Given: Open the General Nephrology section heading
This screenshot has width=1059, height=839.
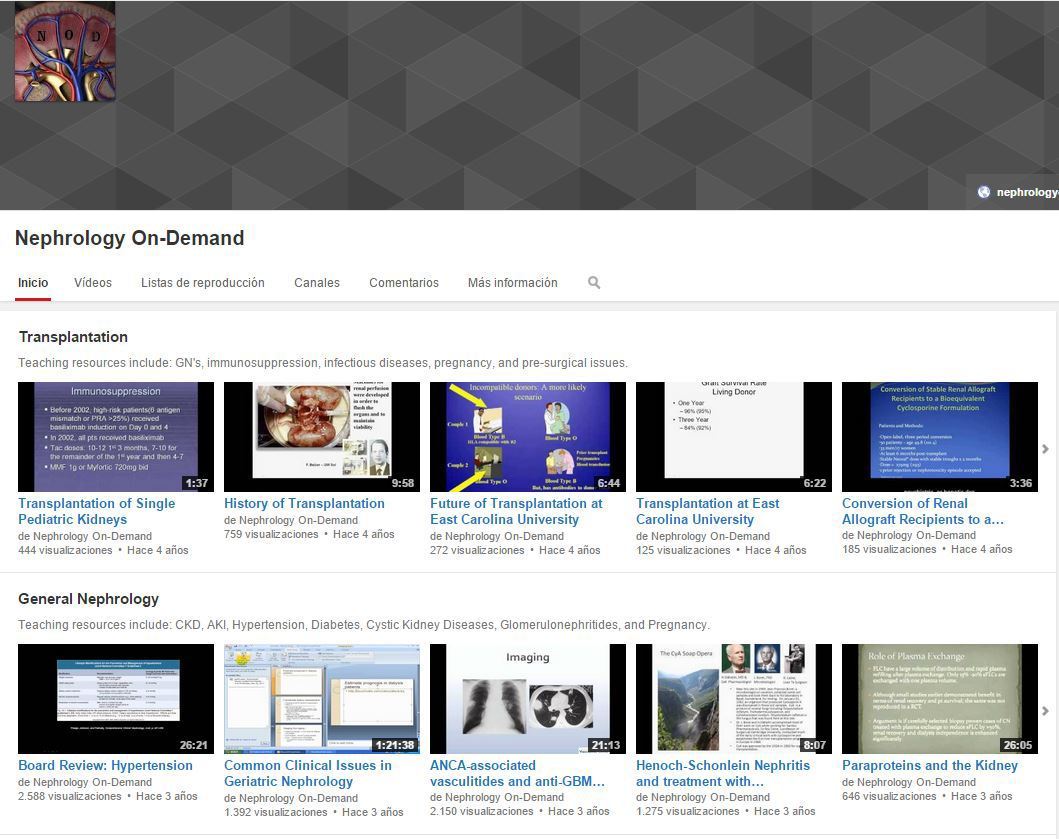Looking at the screenshot, I should click(88, 599).
